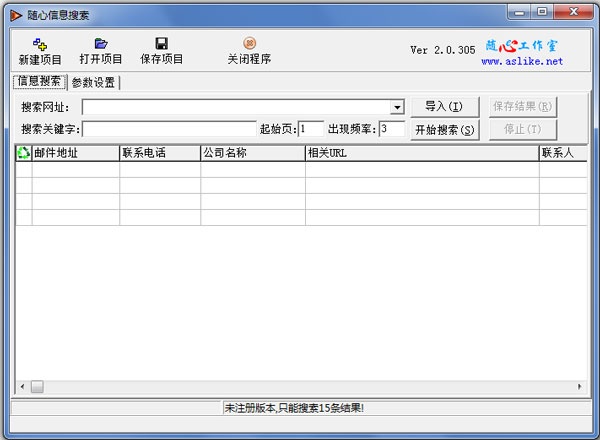This screenshot has width=600, height=440.
Task: Visit the www.aslike.net link
Action: click(522, 61)
